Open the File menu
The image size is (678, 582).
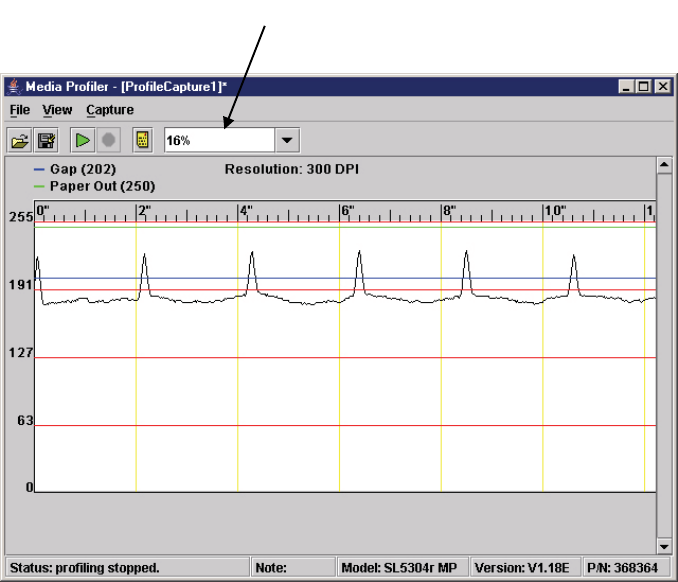[20, 110]
